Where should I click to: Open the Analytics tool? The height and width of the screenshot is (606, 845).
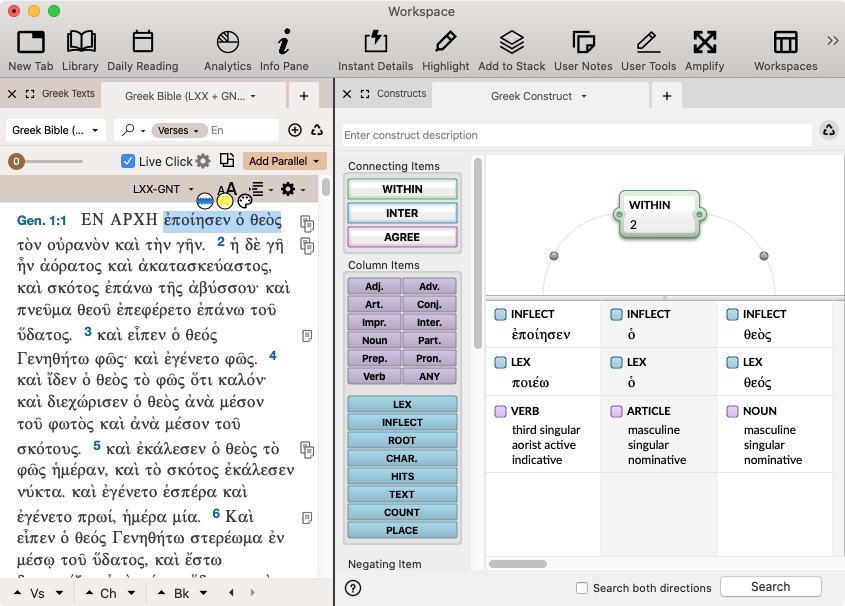pyautogui.click(x=227, y=49)
